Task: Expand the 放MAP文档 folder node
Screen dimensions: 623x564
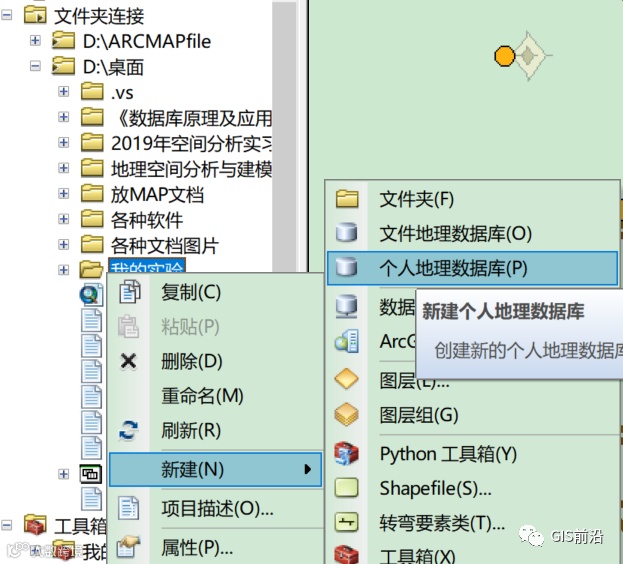Action: [x=64, y=193]
